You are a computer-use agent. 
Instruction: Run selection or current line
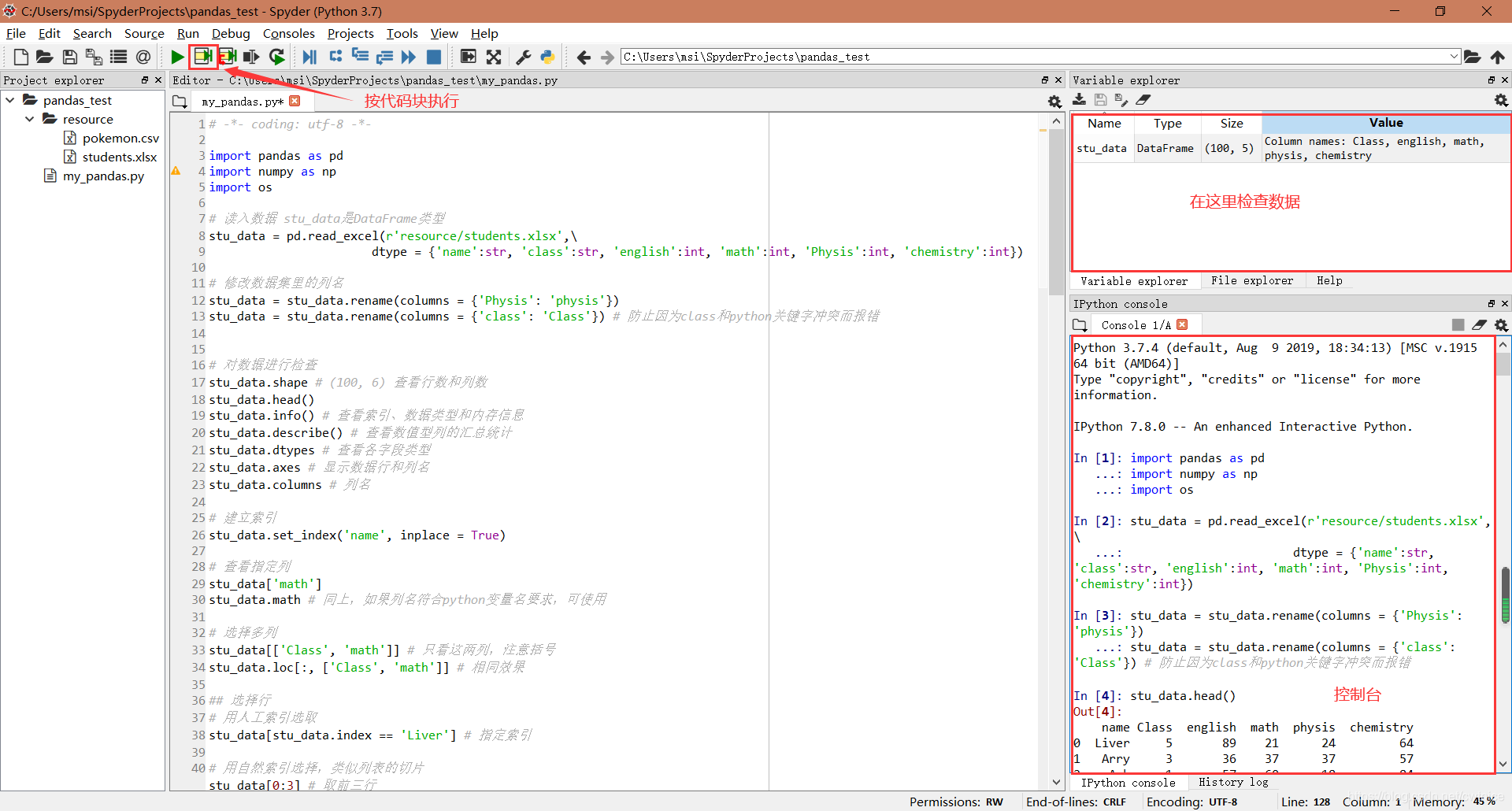[x=251, y=57]
